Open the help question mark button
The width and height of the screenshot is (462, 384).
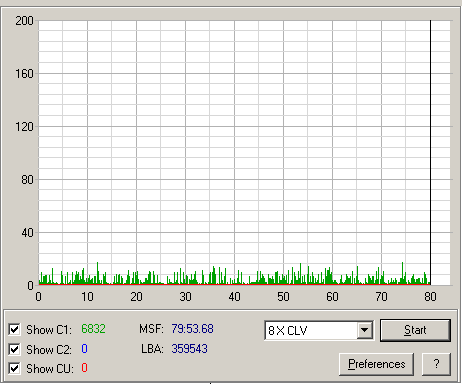click(x=436, y=364)
